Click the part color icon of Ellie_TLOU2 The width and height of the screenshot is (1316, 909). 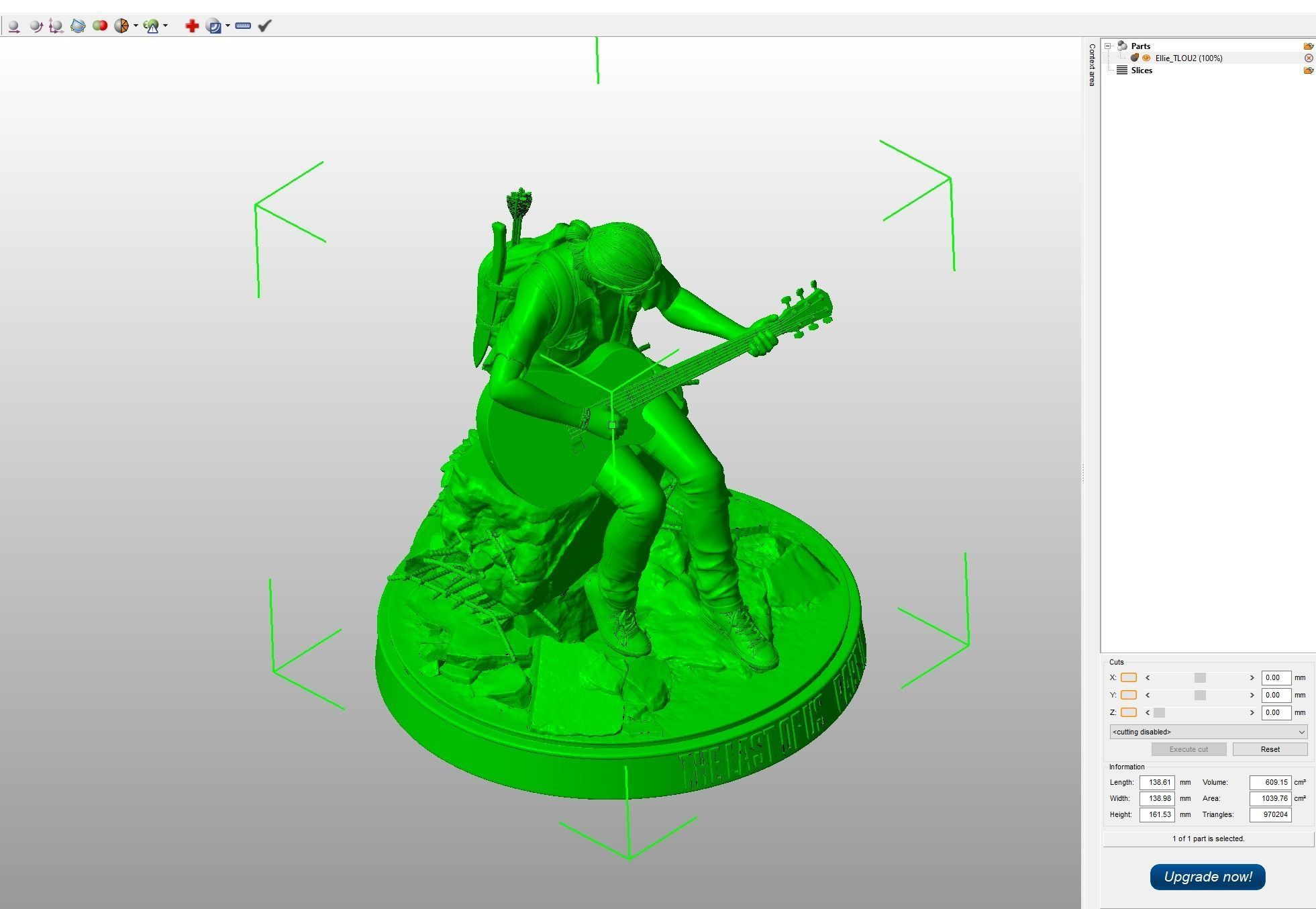(1135, 58)
